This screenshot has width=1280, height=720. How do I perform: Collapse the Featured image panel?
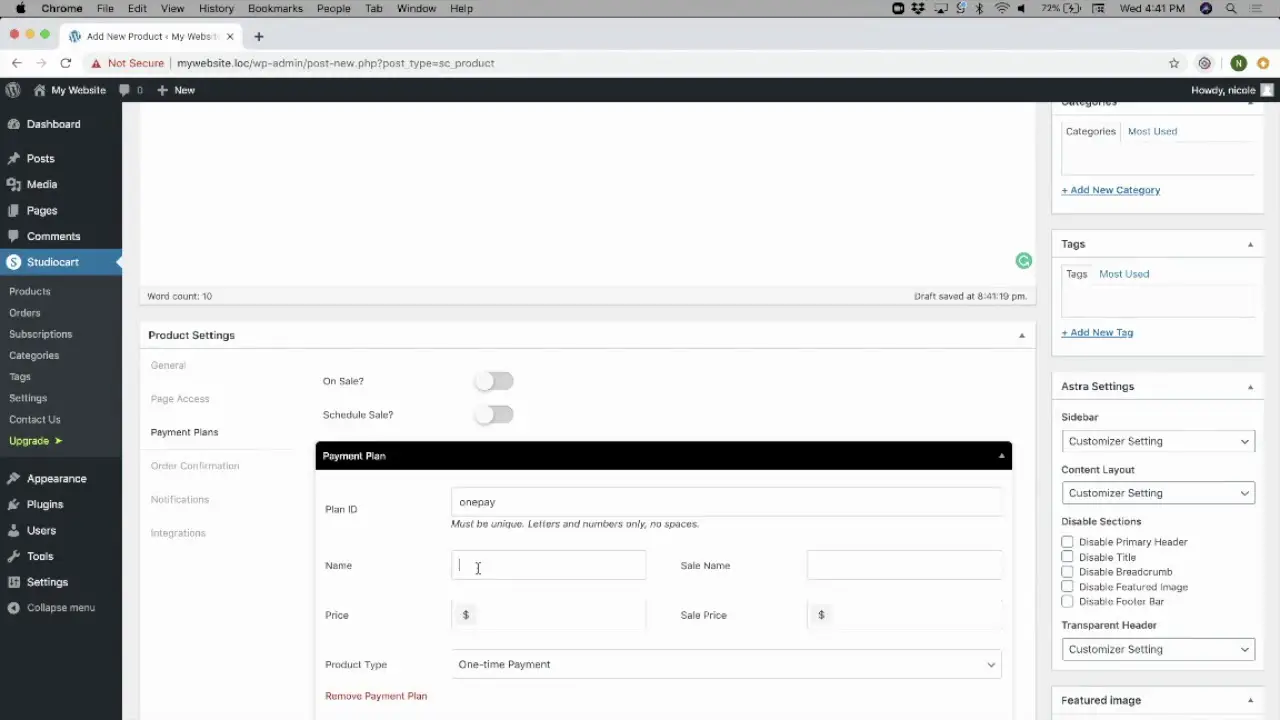coord(1250,701)
